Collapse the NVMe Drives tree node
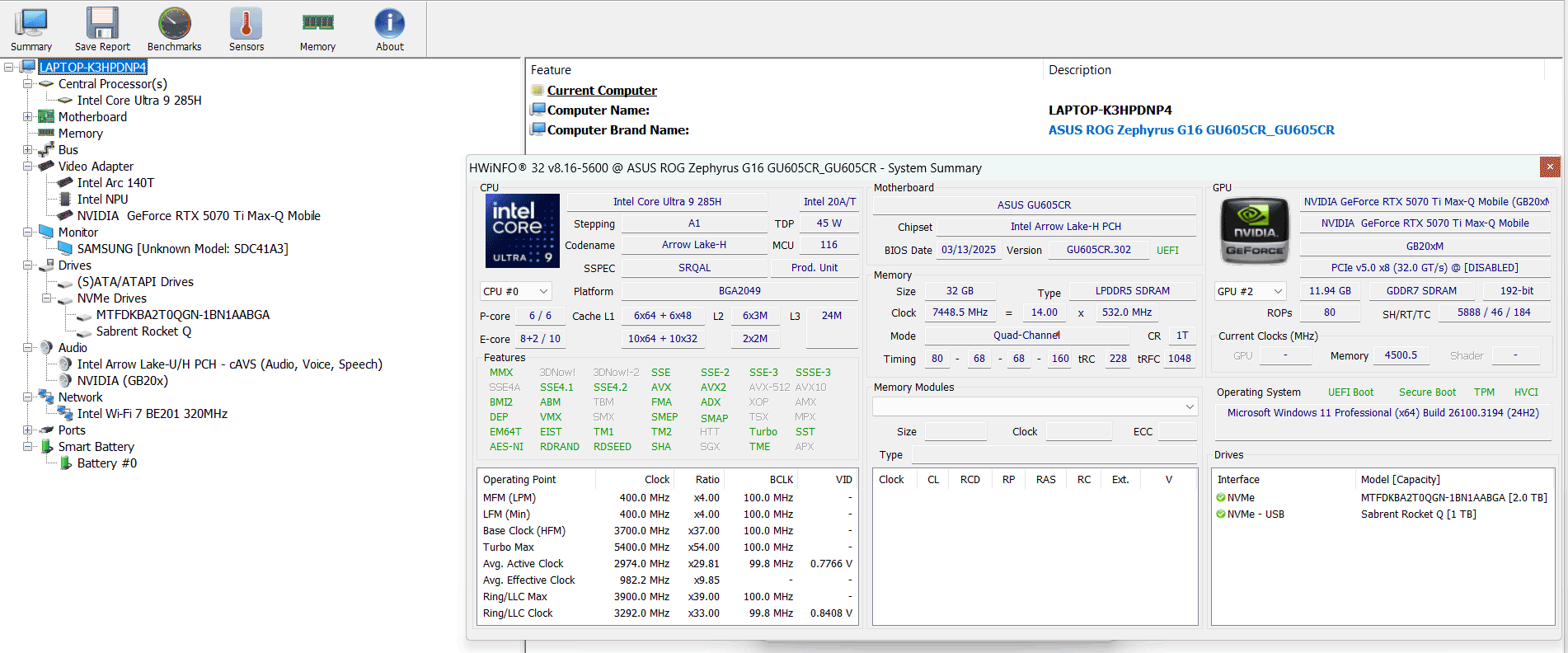This screenshot has width=1568, height=653. click(x=46, y=298)
